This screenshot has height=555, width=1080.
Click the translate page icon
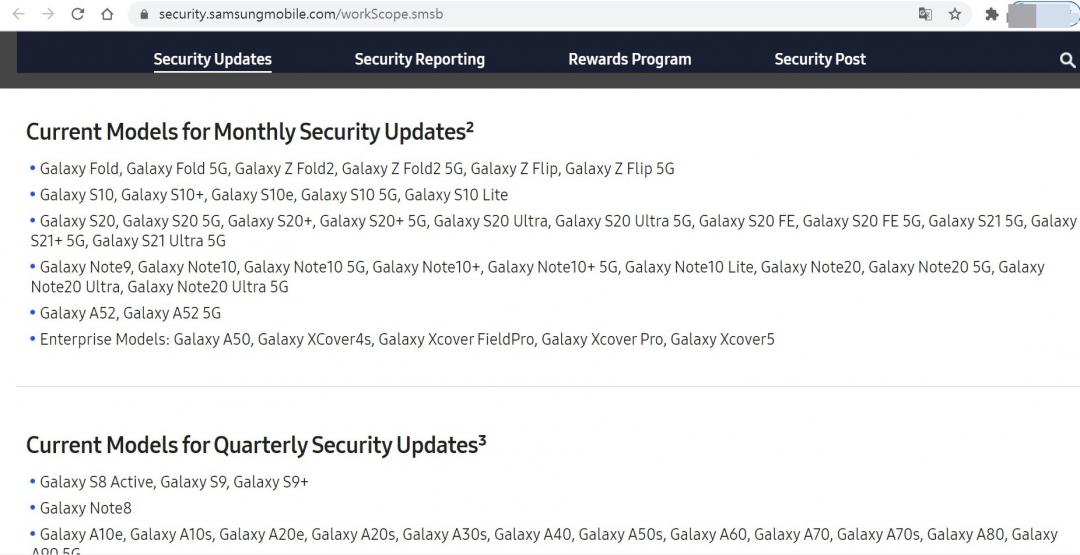click(926, 14)
